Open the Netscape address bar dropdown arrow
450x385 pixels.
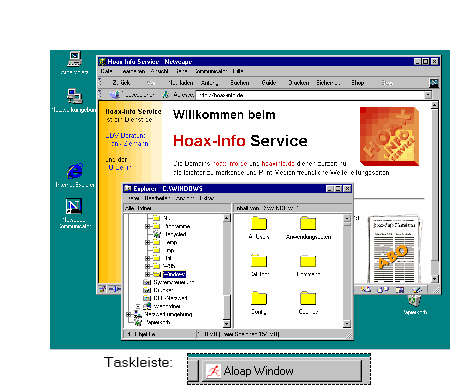point(428,95)
